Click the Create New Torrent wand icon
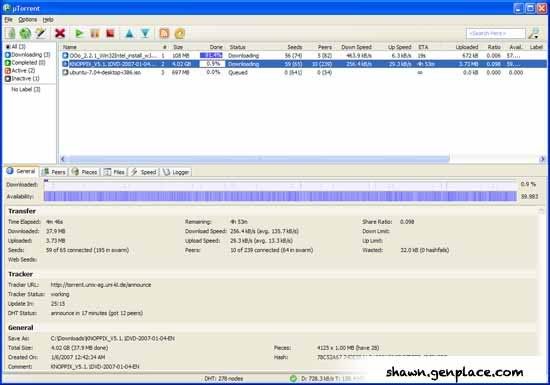The width and height of the screenshot is (550, 385). (41, 33)
